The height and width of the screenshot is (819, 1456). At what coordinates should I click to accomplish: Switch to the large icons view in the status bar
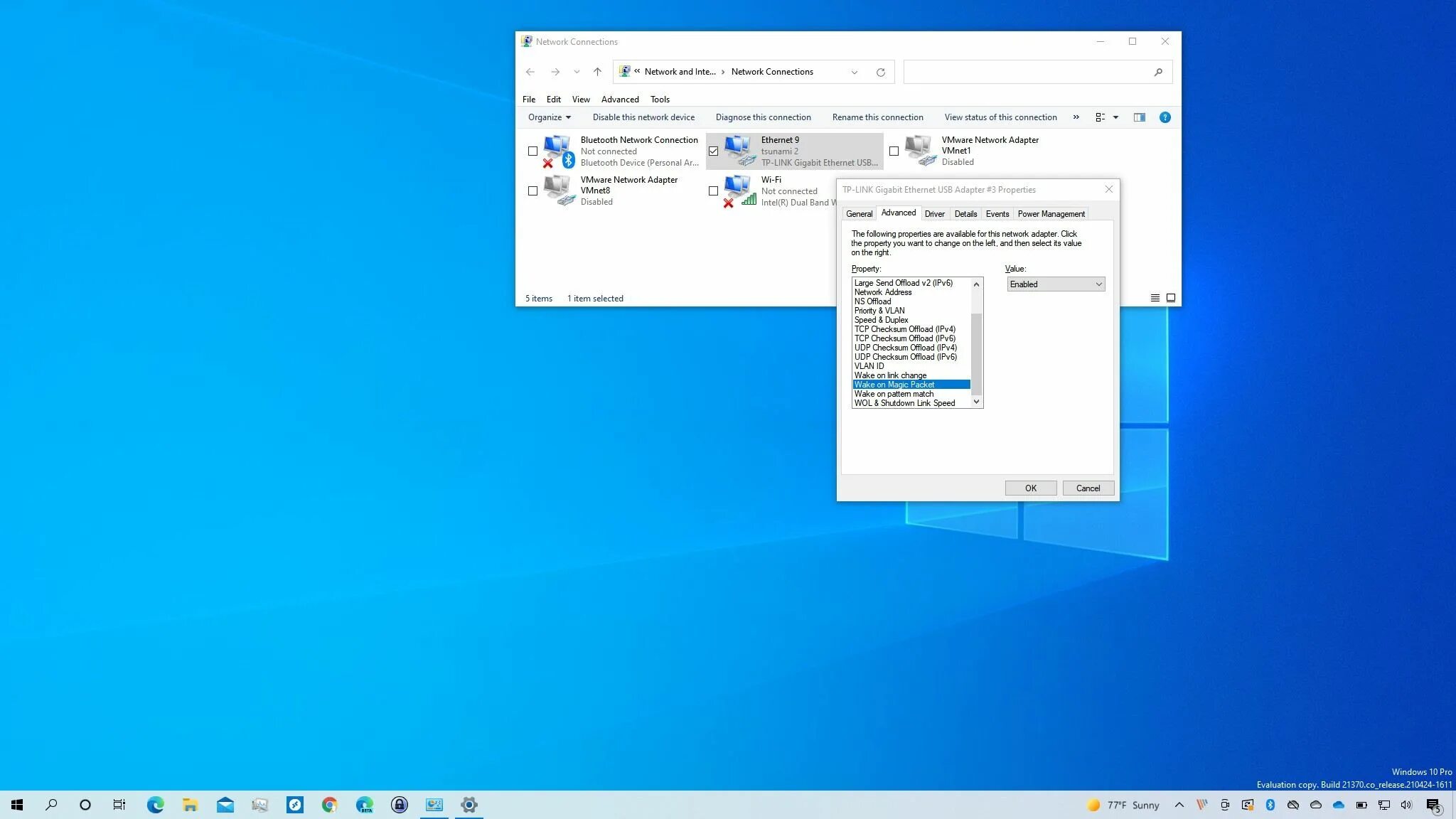(x=1170, y=298)
